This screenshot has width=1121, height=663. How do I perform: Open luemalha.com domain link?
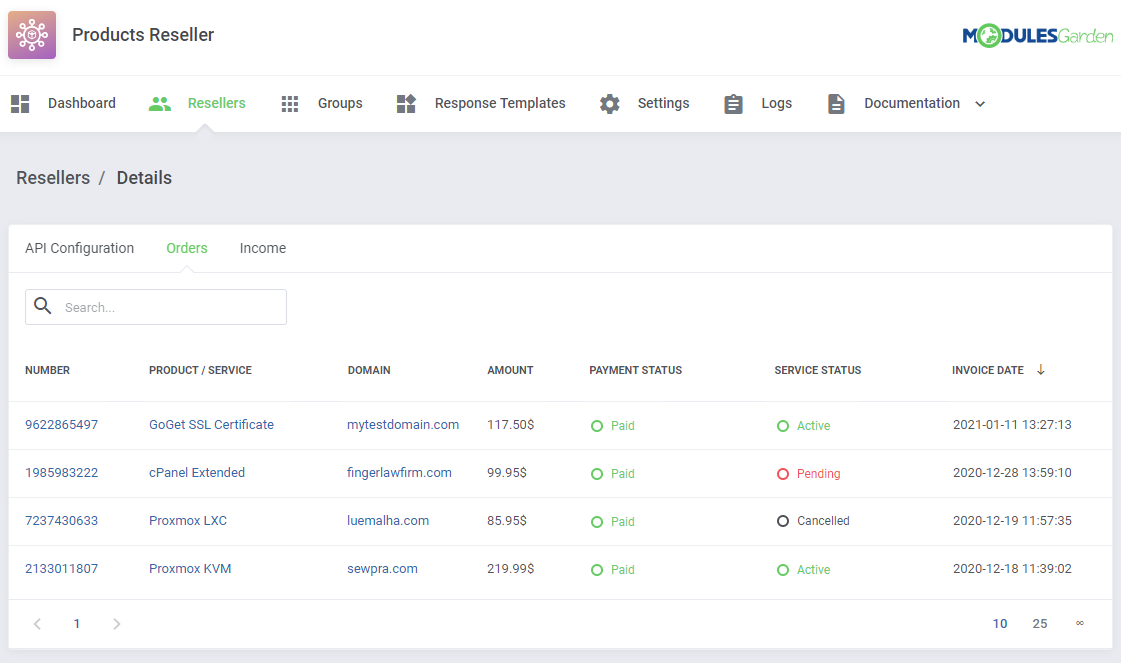(387, 521)
